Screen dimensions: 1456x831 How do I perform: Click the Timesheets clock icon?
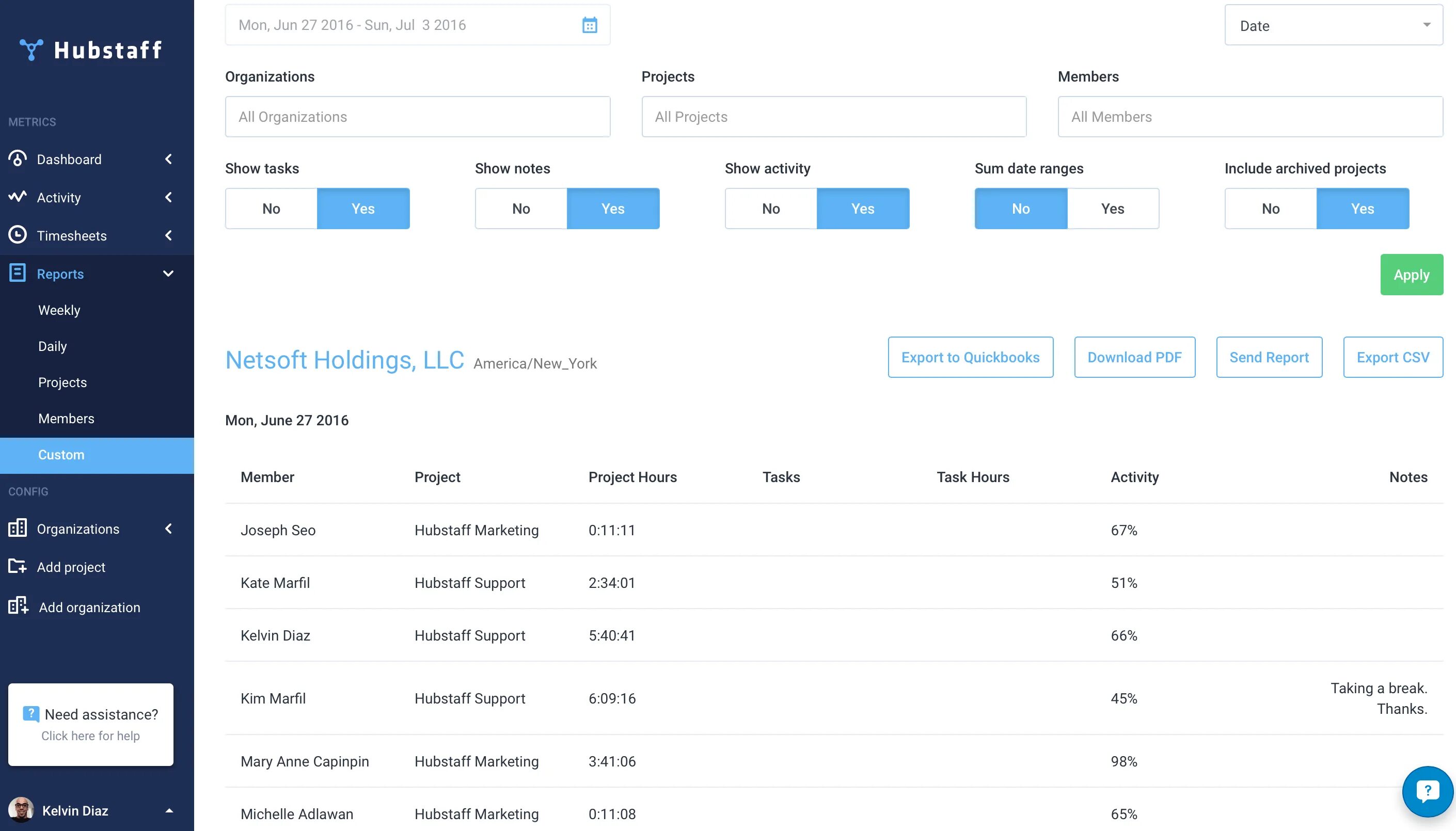click(18, 234)
